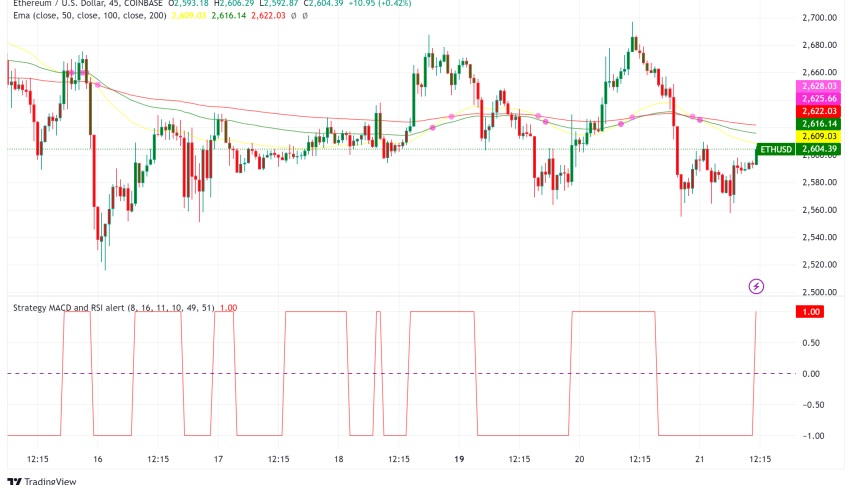The image size is (852, 485).
Task: Click the Strategy MACD and RSI alert label
Action: (114, 308)
